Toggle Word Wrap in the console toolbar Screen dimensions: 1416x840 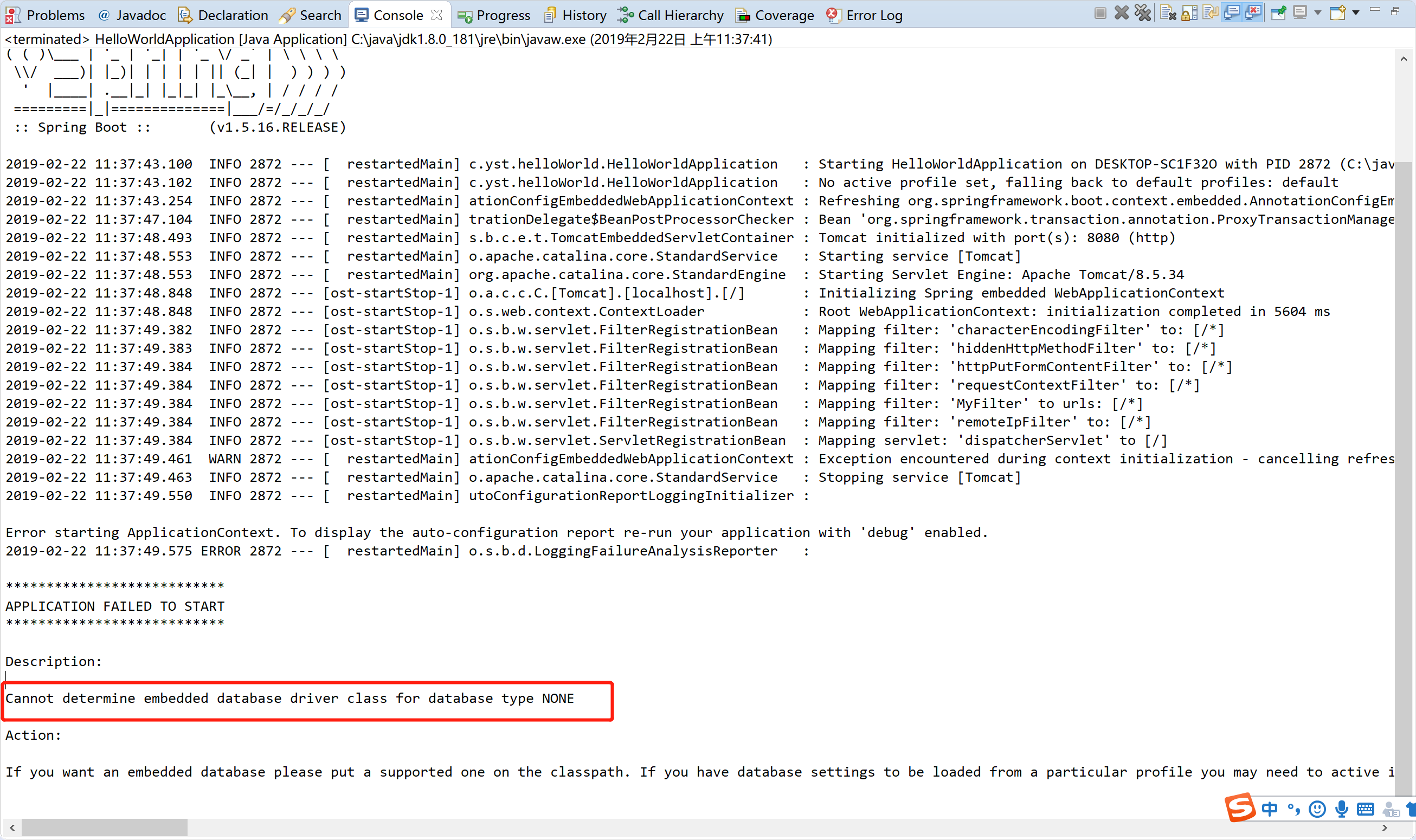click(x=1211, y=14)
